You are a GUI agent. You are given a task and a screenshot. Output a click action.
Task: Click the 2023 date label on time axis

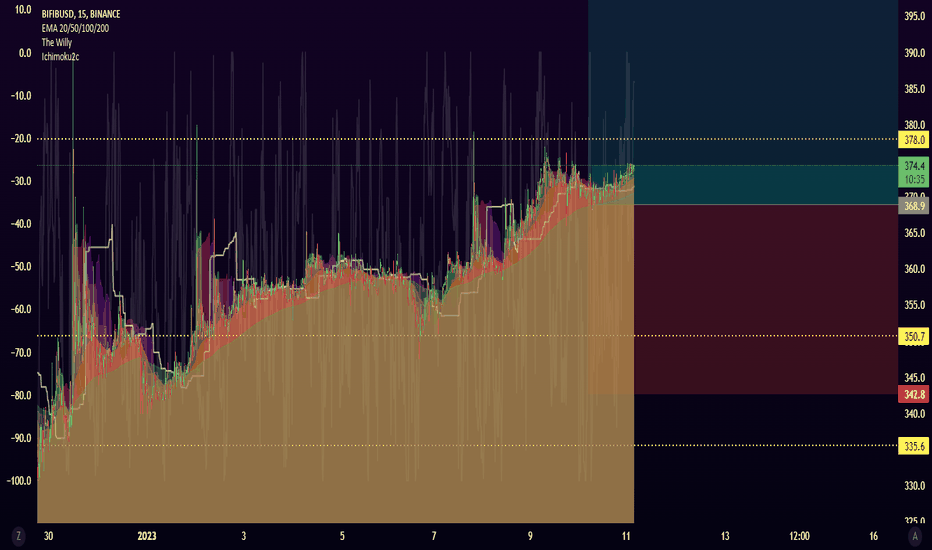[147, 536]
